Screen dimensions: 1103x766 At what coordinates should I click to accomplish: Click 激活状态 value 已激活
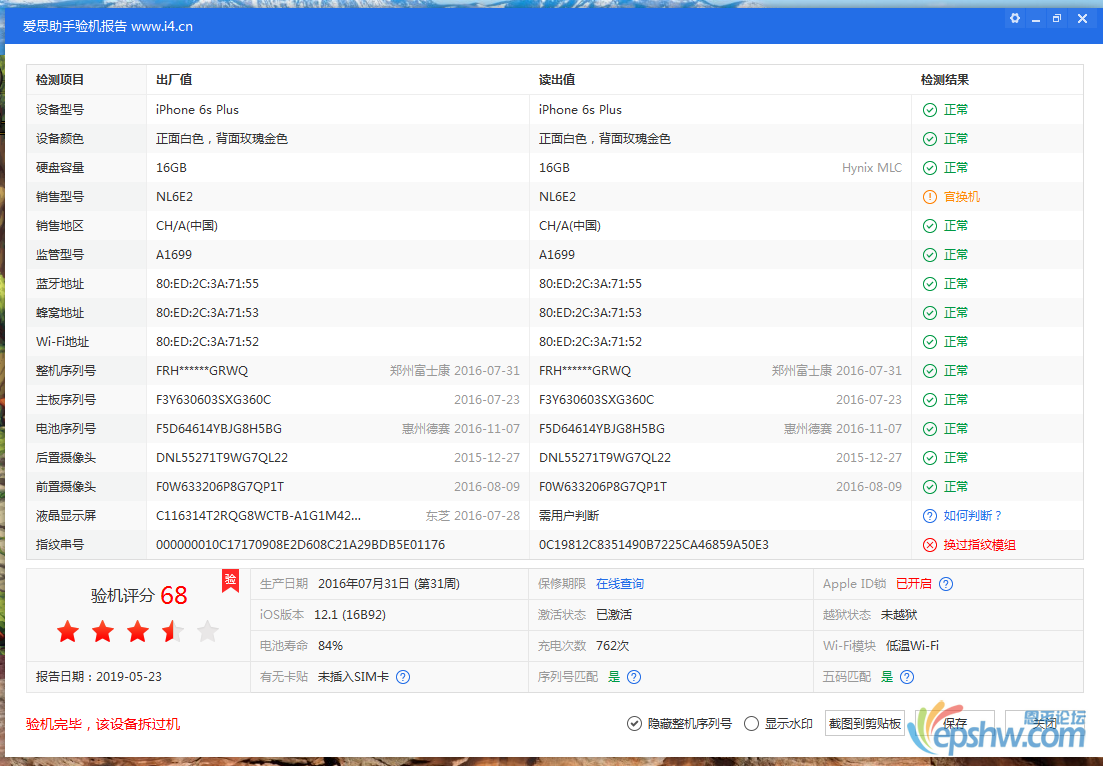(614, 615)
